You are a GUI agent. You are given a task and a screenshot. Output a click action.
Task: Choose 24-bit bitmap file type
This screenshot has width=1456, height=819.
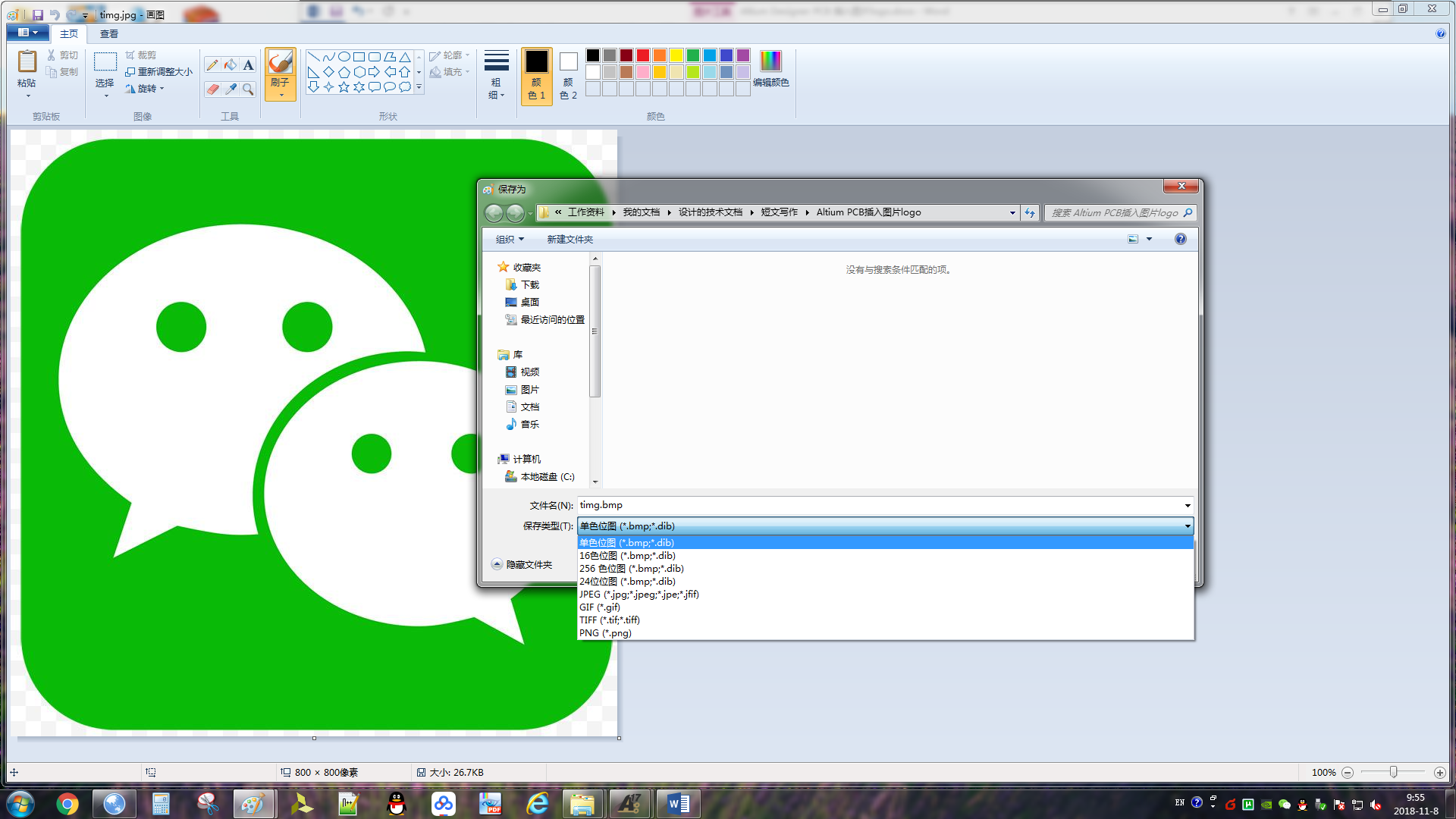[885, 582]
